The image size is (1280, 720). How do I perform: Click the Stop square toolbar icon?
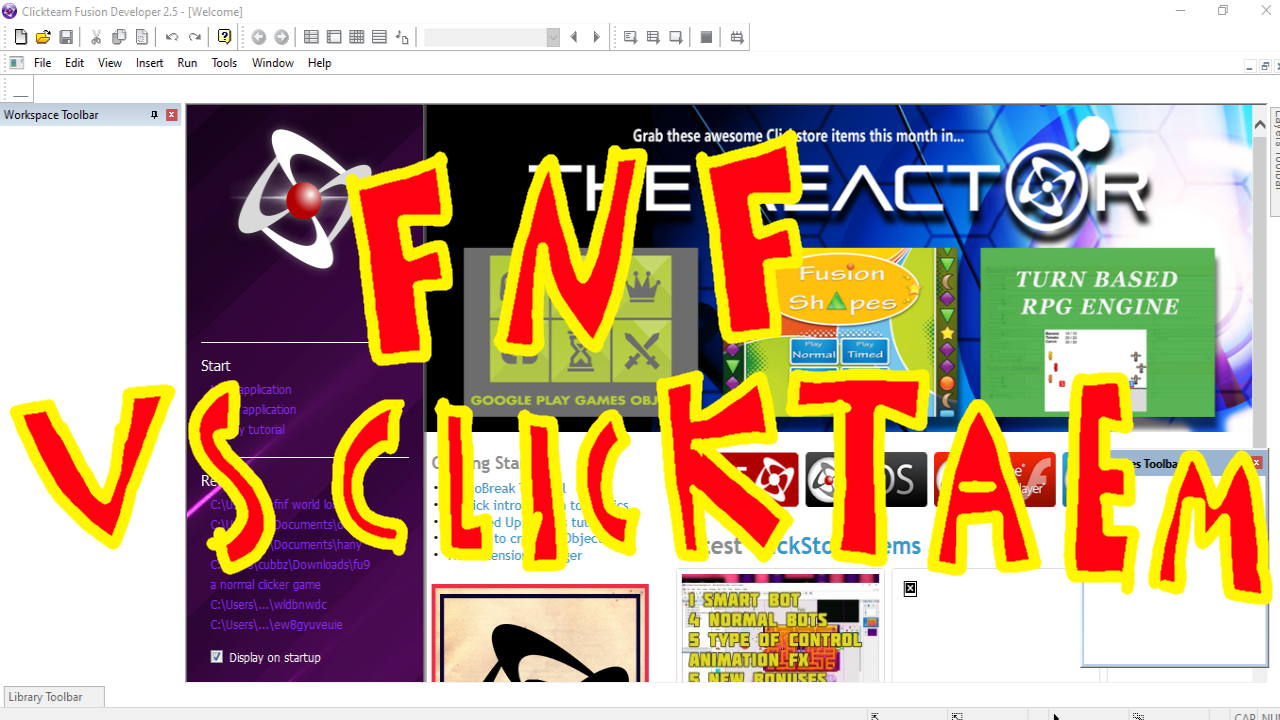click(706, 37)
